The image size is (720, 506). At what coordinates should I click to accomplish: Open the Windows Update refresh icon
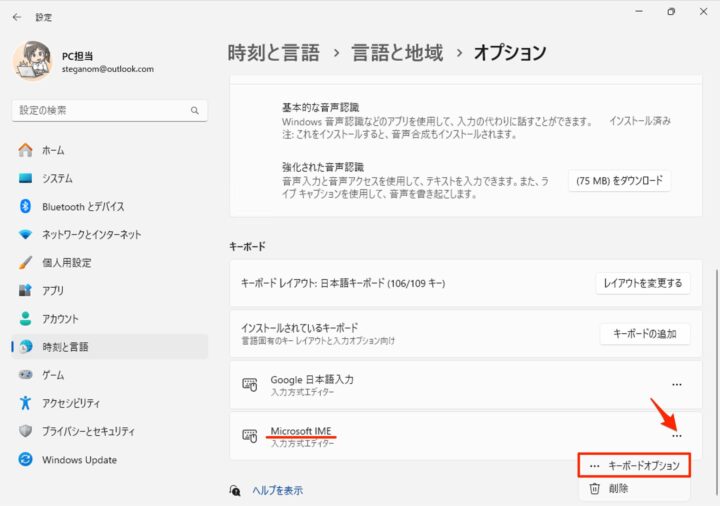[25, 459]
